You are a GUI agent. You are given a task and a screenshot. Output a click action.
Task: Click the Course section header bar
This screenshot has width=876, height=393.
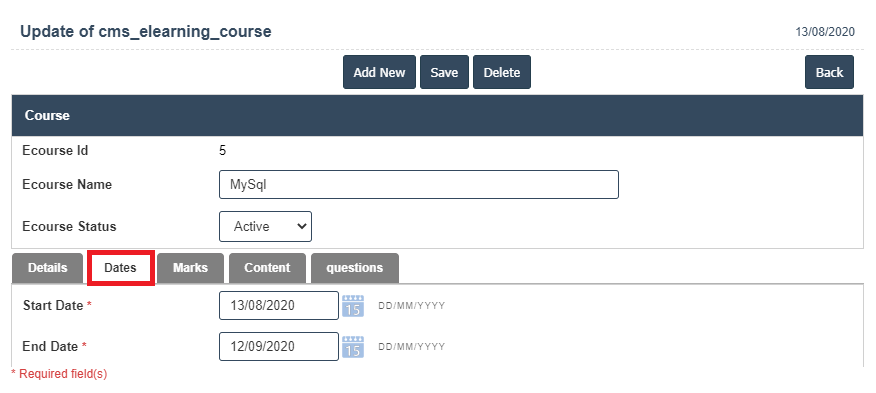tap(437, 116)
